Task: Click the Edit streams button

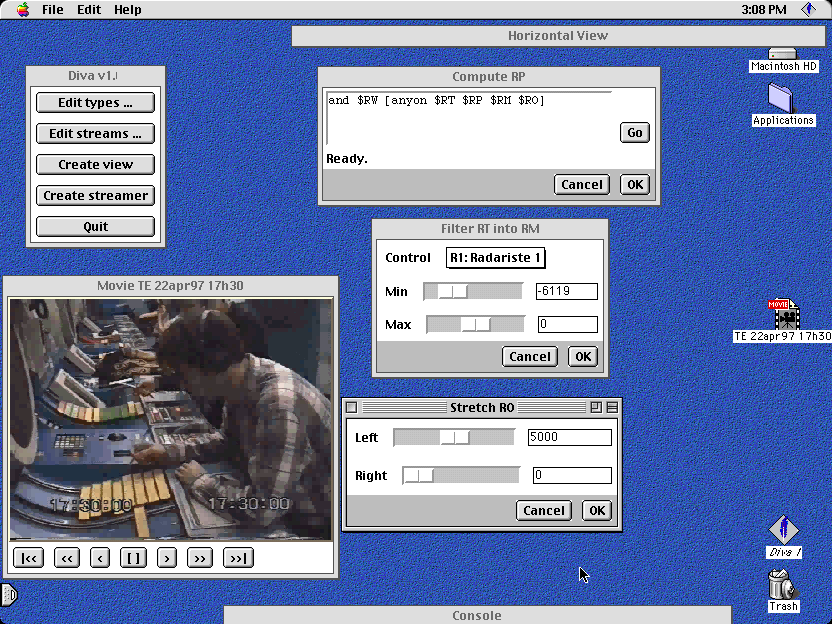Action: point(95,133)
